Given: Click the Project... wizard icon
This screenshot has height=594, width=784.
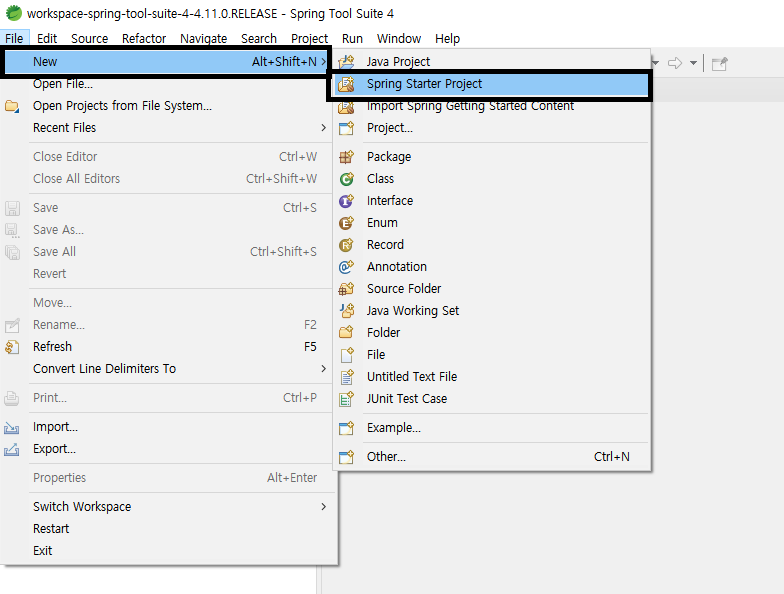Looking at the screenshot, I should tap(346, 128).
